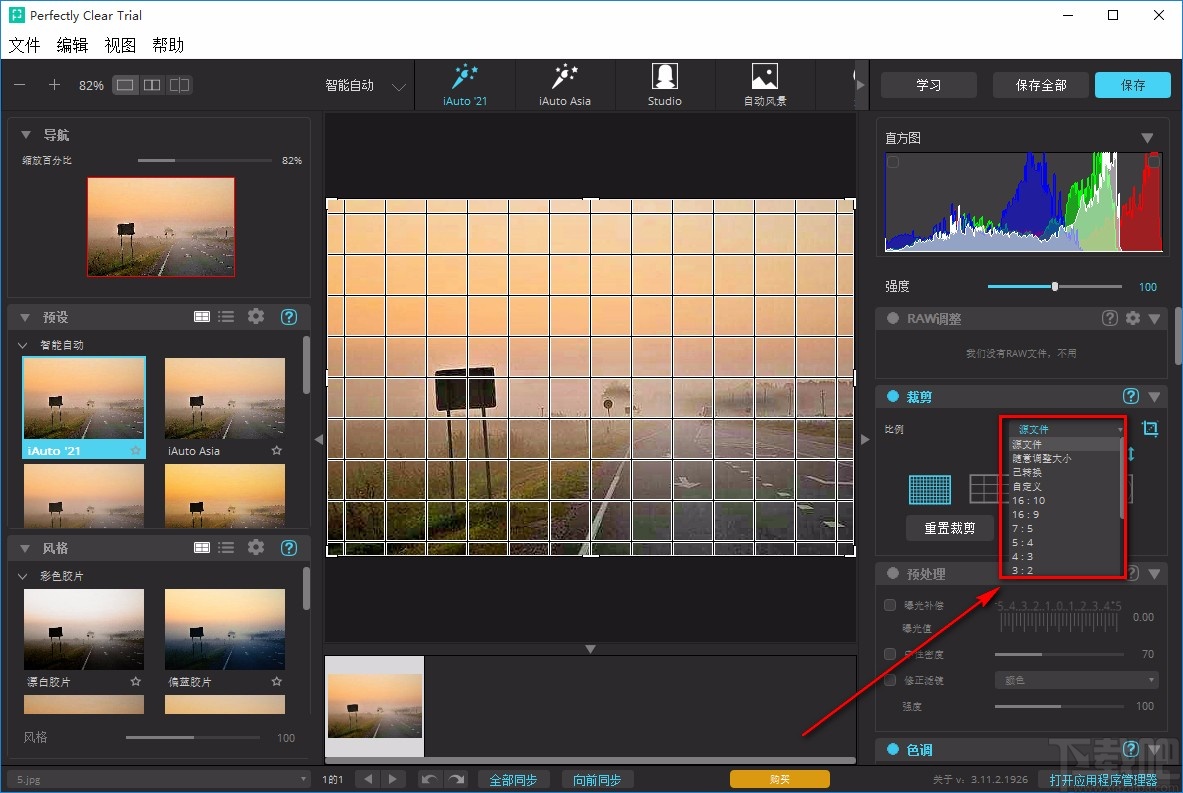
Task: Click the crop tool icon
Action: click(x=1150, y=429)
